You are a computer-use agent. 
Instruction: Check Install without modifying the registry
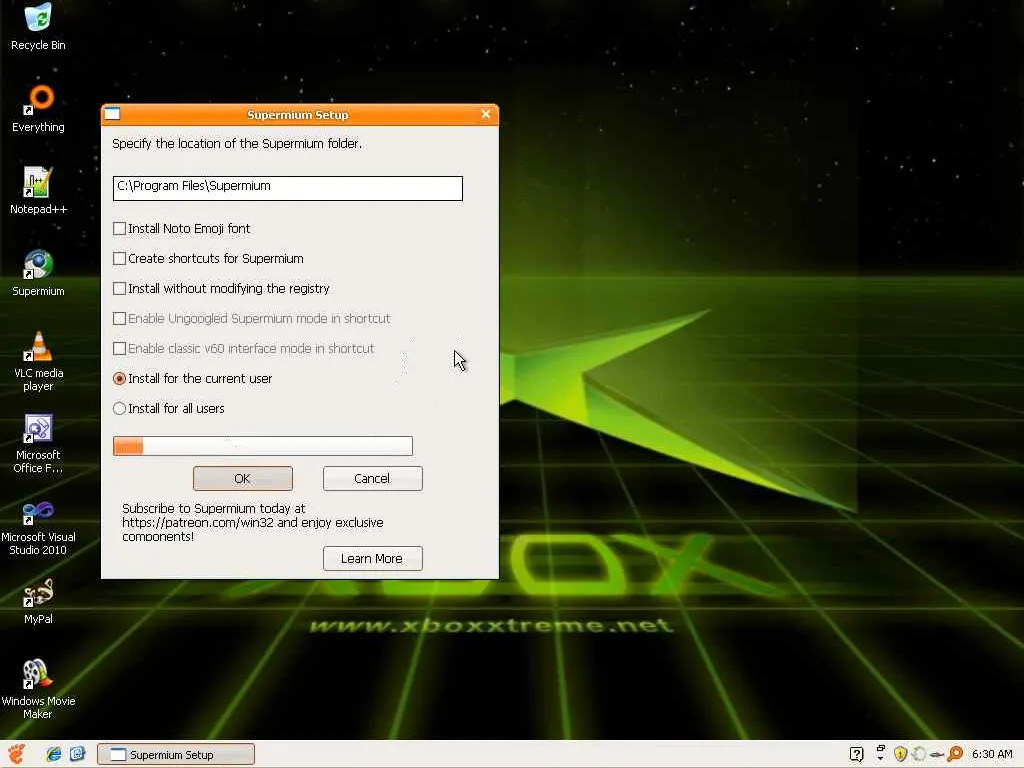pos(119,289)
